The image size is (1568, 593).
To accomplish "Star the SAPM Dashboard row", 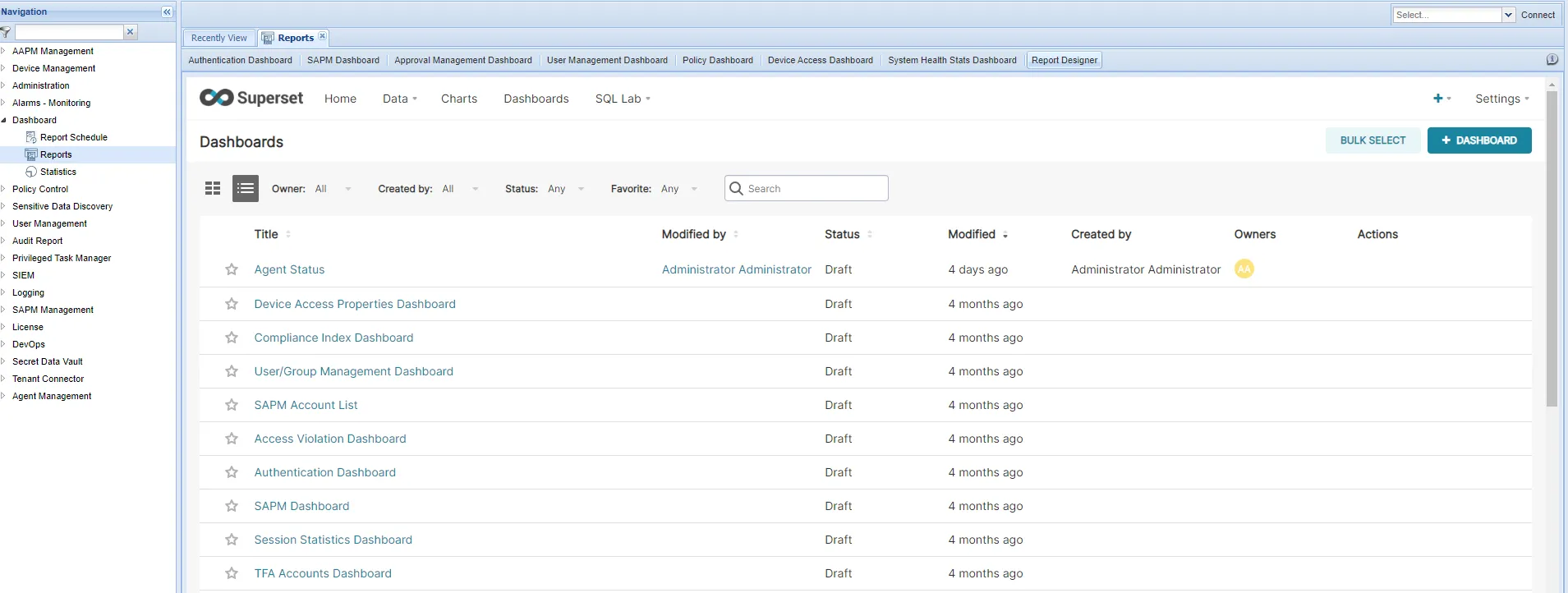I will [232, 506].
